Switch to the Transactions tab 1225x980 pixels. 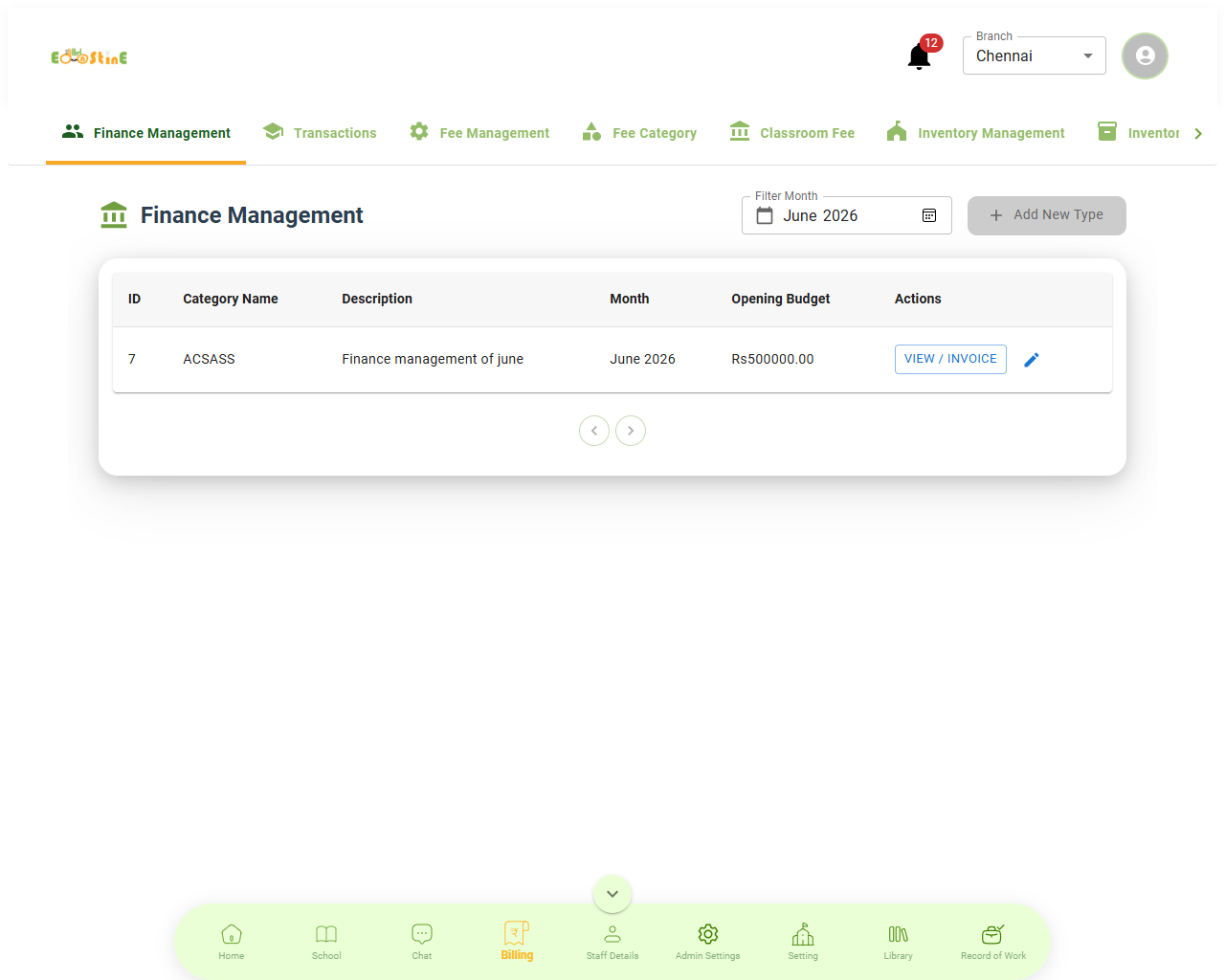(x=320, y=133)
